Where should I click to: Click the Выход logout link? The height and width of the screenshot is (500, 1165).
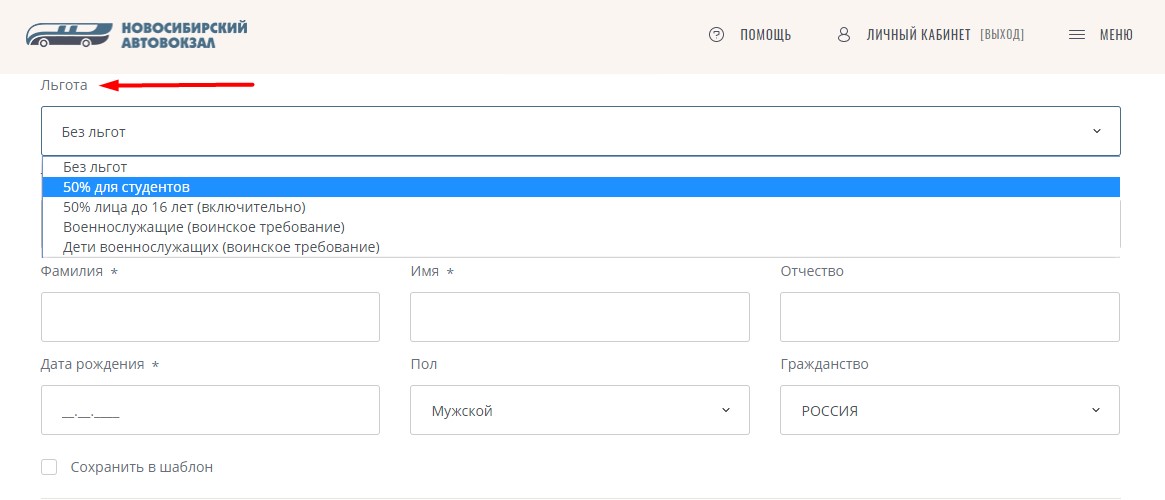[1002, 35]
